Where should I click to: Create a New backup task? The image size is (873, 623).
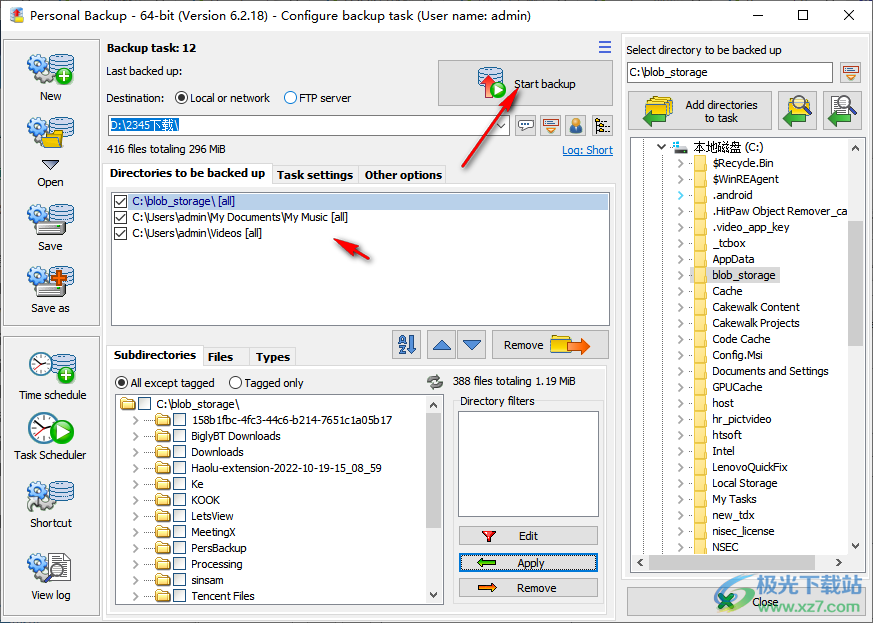coord(51,77)
